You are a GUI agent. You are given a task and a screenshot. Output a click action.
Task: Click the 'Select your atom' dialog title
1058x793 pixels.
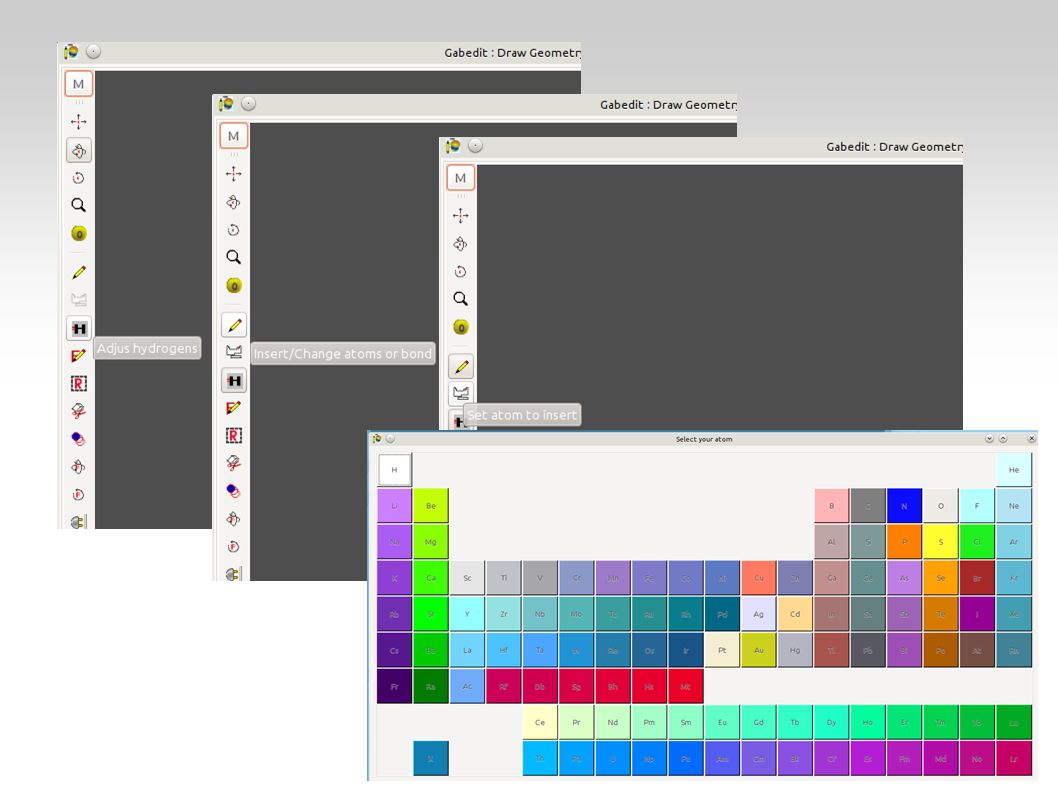coord(704,439)
